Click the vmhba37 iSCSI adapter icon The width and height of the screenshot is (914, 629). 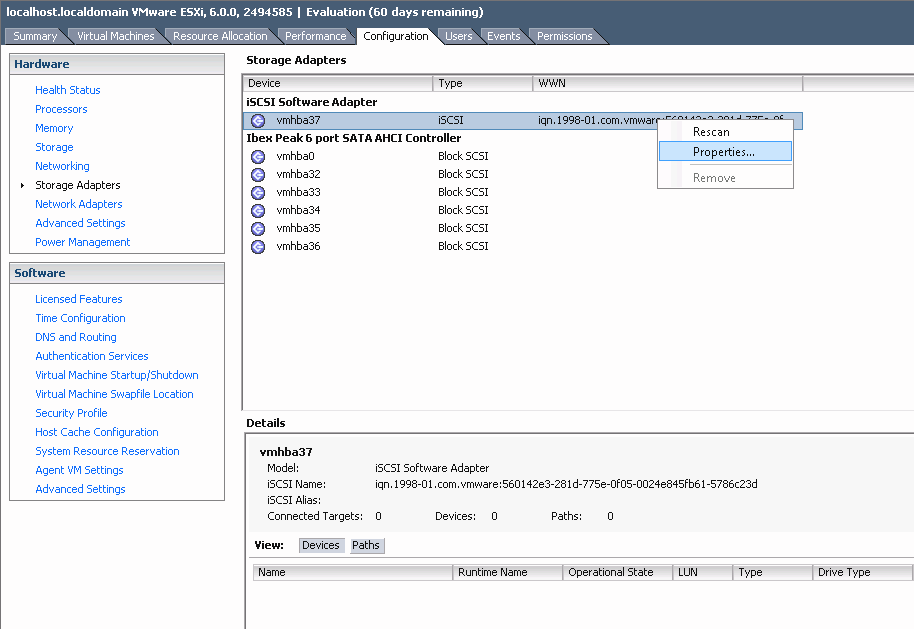(257, 120)
